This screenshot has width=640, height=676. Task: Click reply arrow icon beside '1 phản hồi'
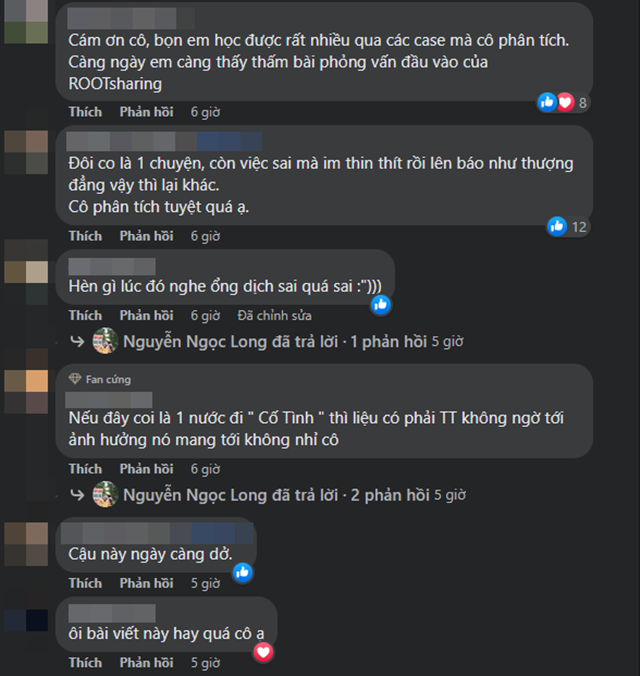point(77,341)
